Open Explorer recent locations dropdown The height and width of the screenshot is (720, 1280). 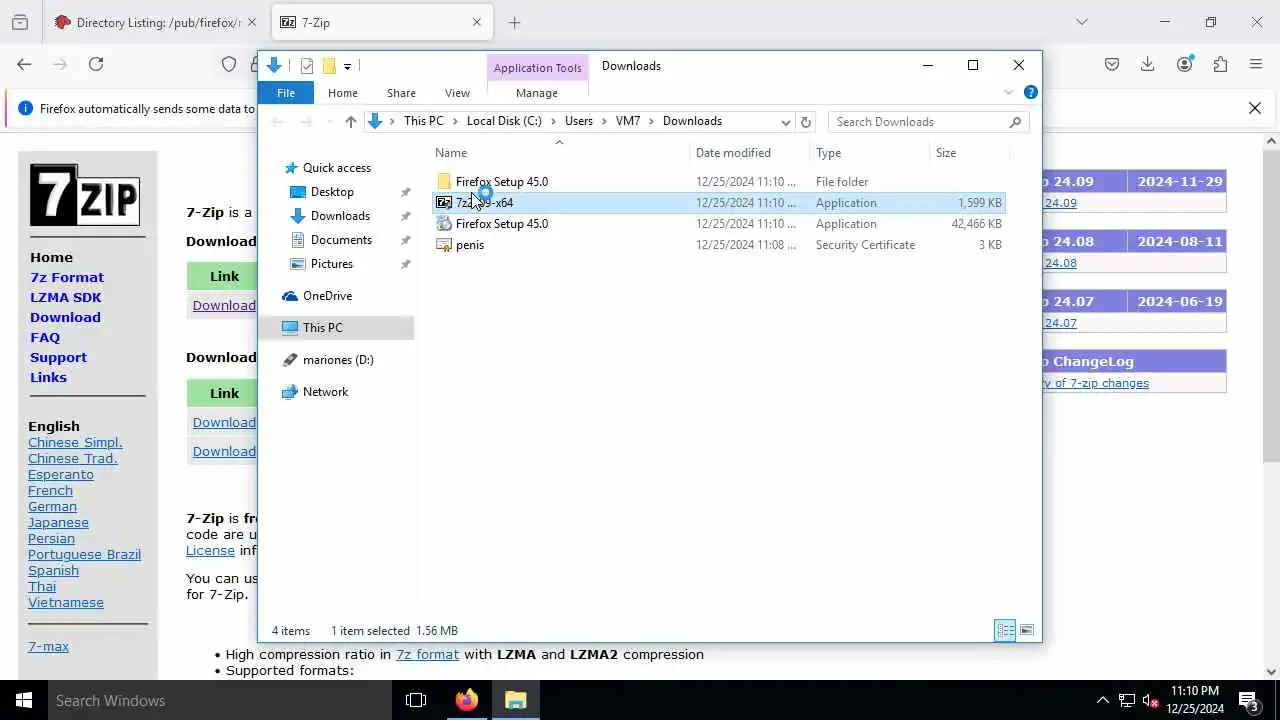[328, 122]
